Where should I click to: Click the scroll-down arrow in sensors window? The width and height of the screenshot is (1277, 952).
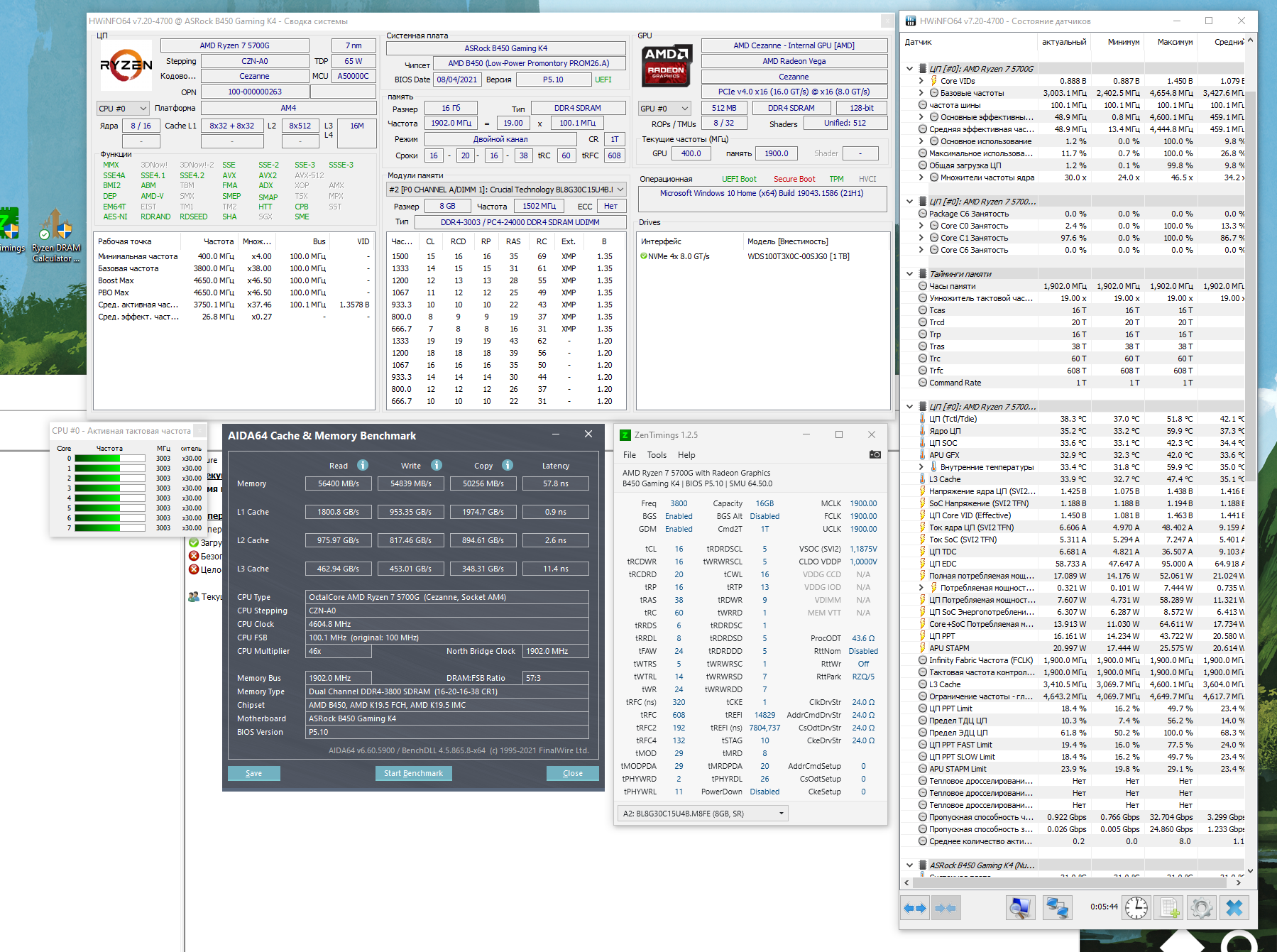click(1250, 870)
